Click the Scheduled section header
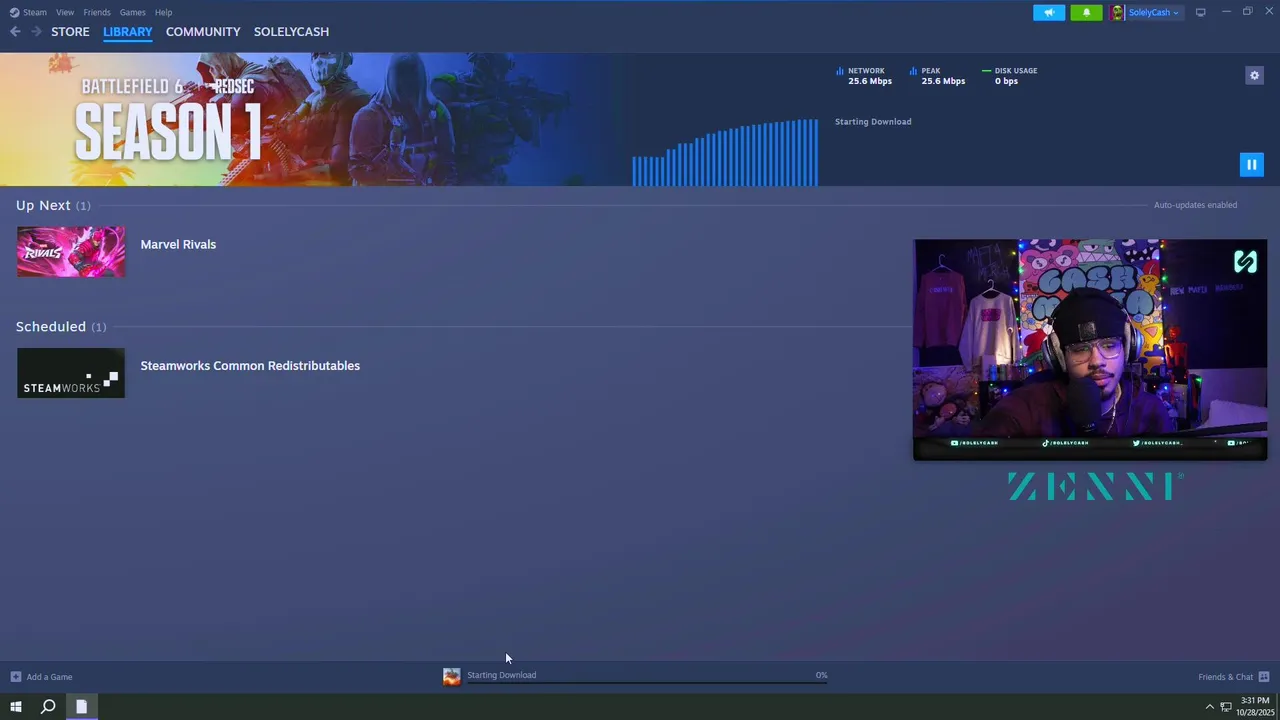 (x=61, y=326)
